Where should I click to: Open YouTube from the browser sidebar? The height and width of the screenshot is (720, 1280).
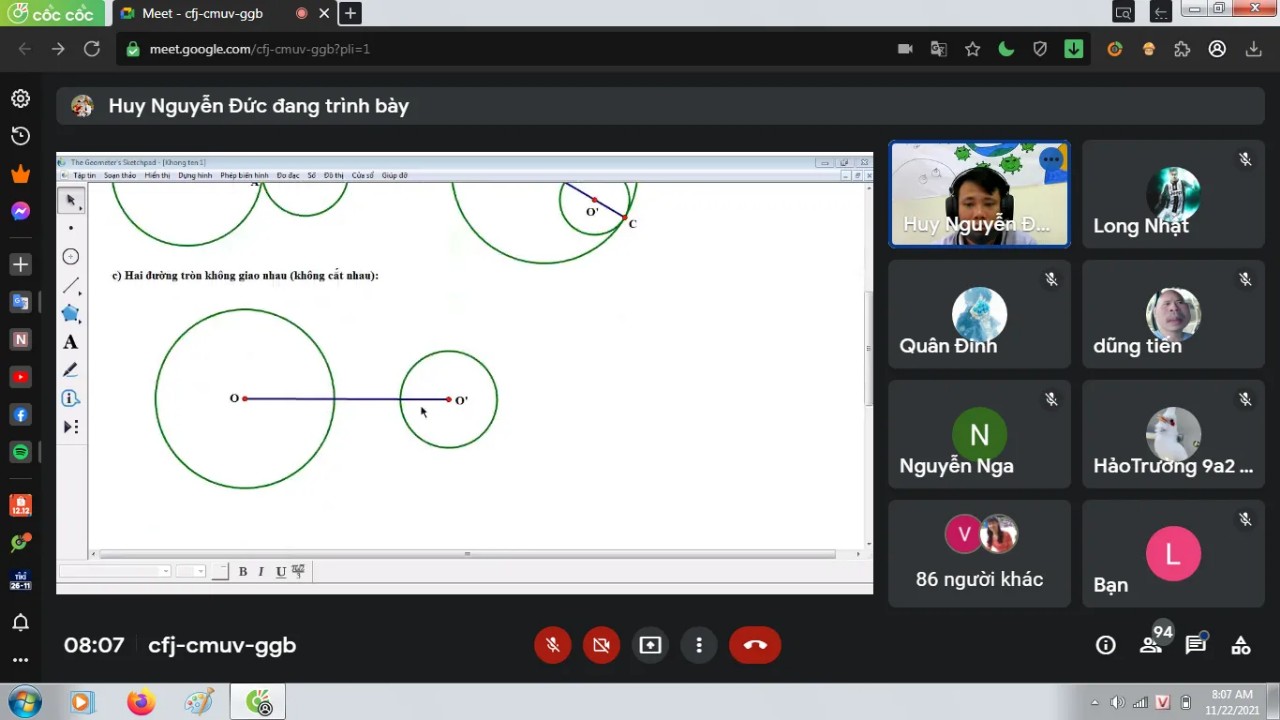20,377
